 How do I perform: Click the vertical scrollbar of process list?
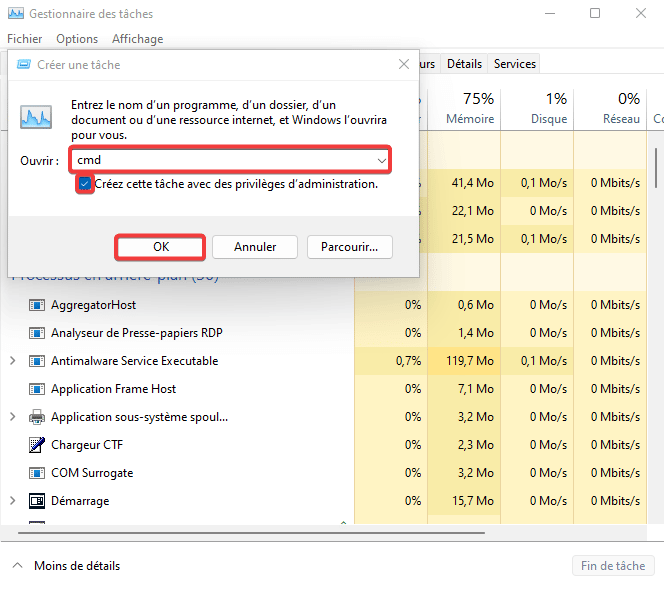coord(656,168)
